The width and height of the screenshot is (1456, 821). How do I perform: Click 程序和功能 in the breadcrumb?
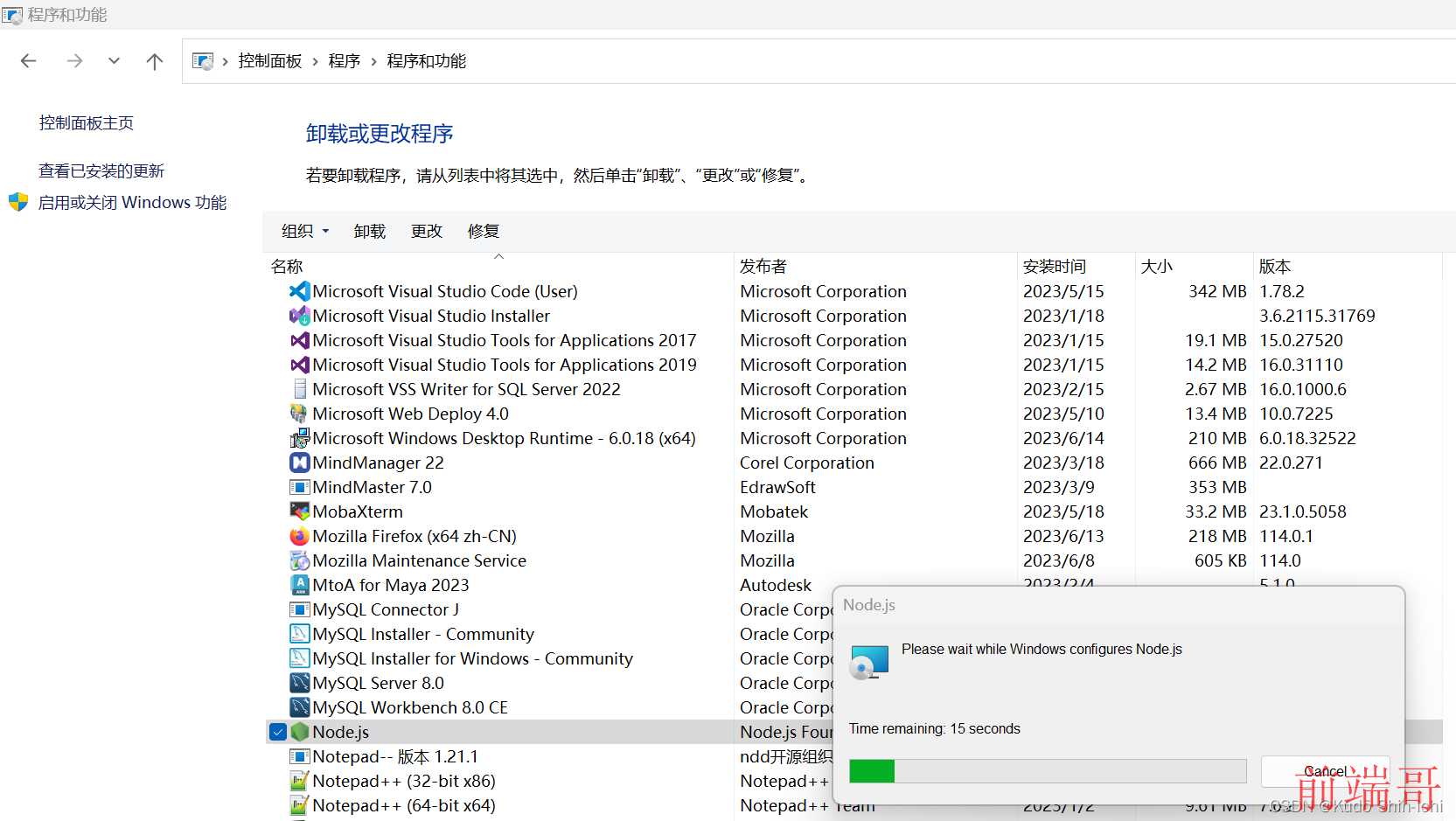click(426, 61)
